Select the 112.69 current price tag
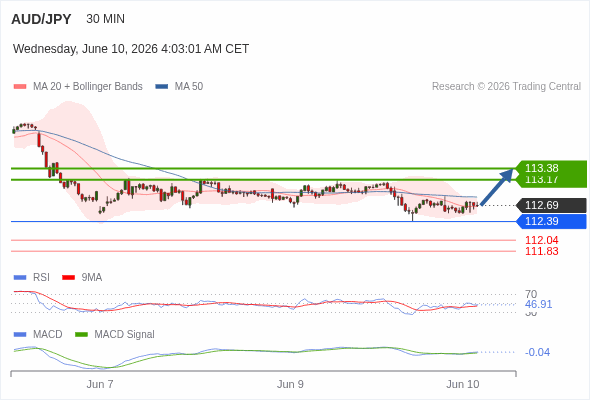 pos(551,205)
